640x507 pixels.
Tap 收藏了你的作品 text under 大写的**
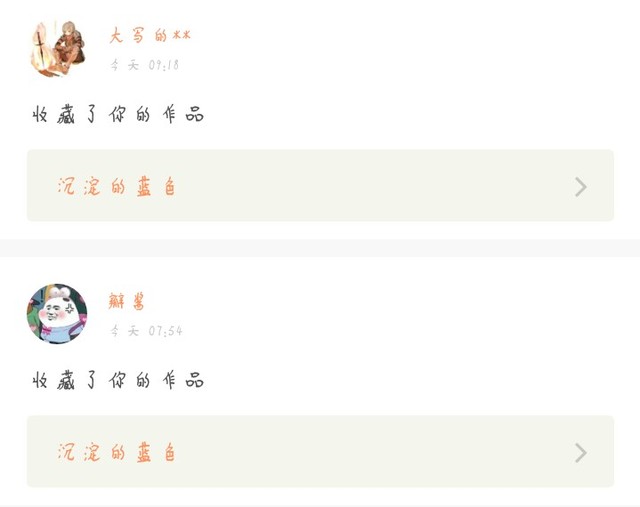pyautogui.click(x=118, y=114)
